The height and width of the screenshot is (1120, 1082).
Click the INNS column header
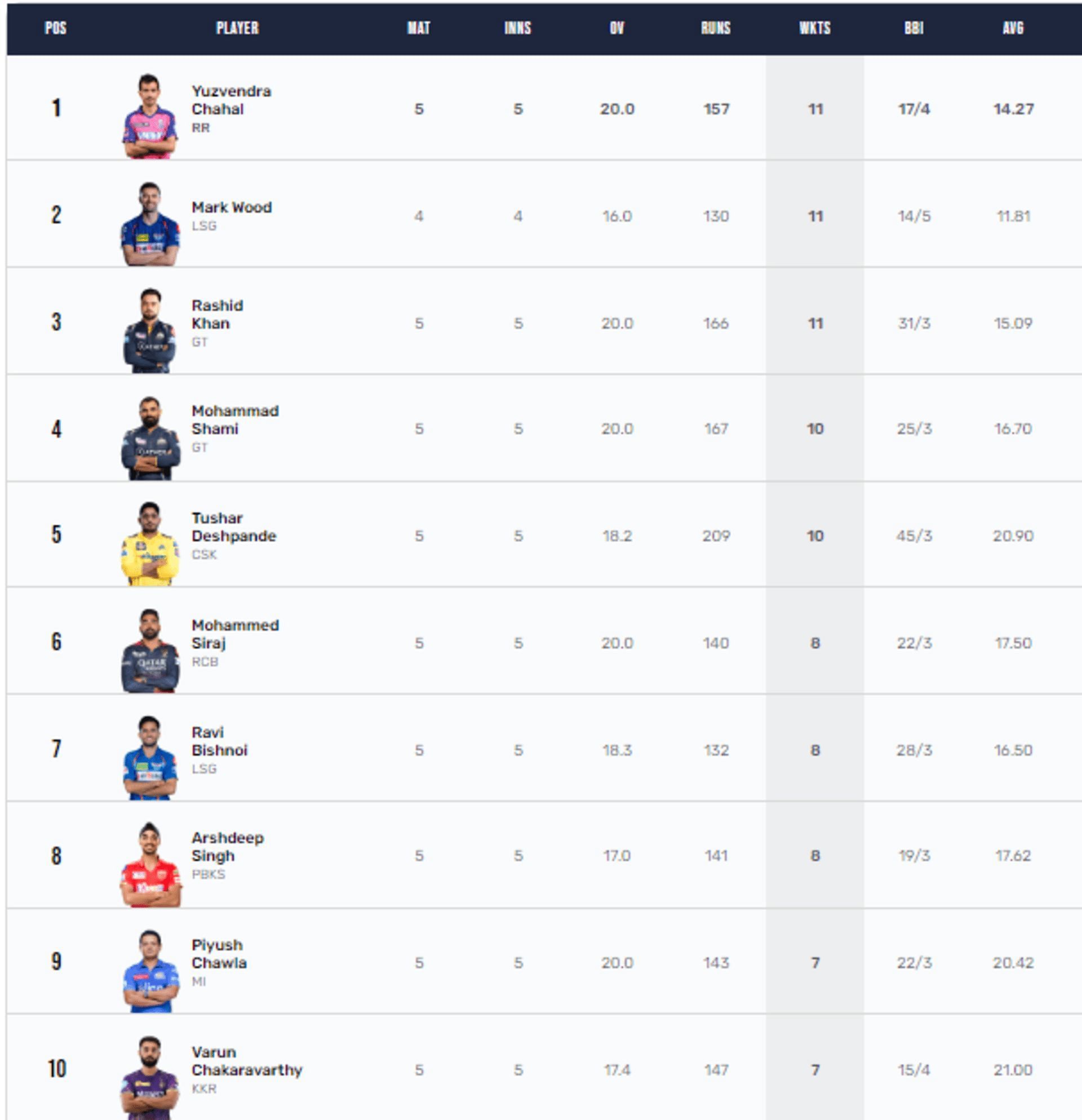pyautogui.click(x=517, y=28)
